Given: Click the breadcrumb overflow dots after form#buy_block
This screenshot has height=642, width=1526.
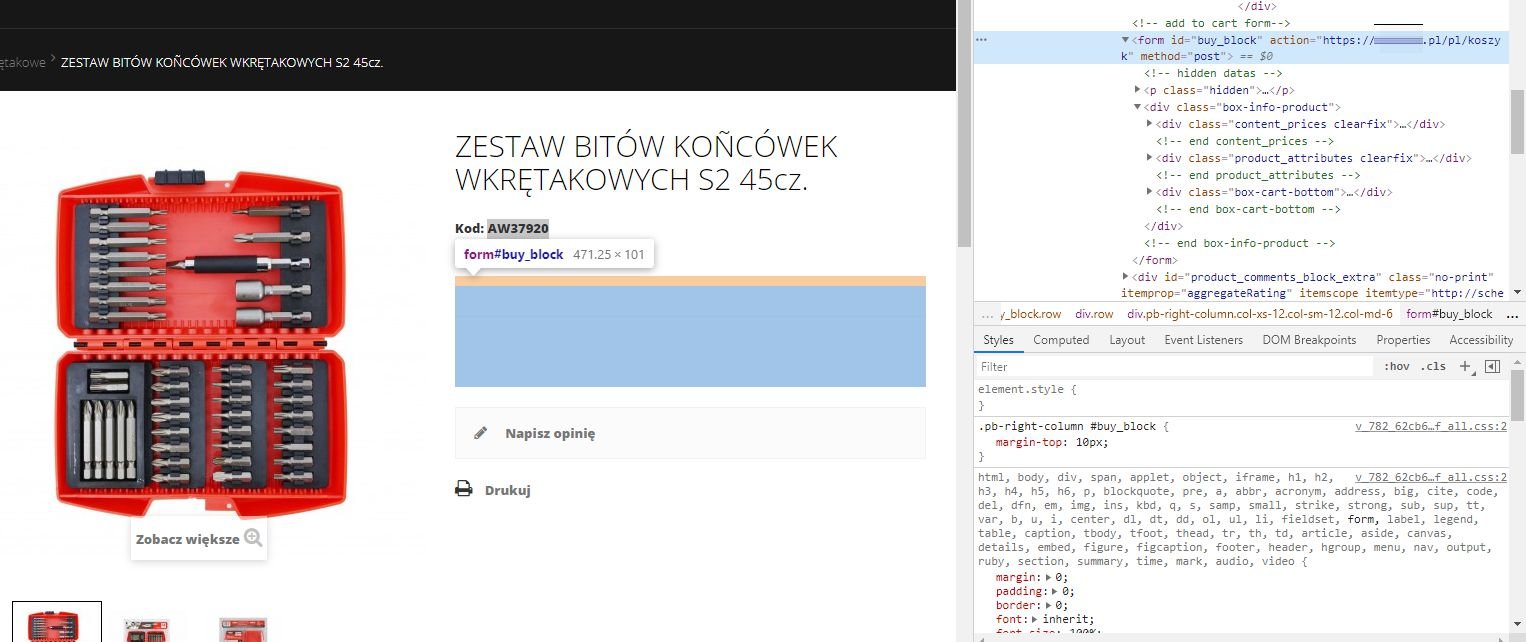Looking at the screenshot, I should (1512, 313).
